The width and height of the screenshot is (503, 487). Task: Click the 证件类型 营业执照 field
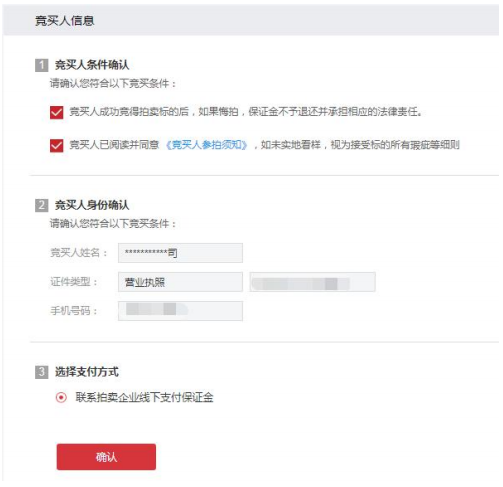tap(180, 282)
